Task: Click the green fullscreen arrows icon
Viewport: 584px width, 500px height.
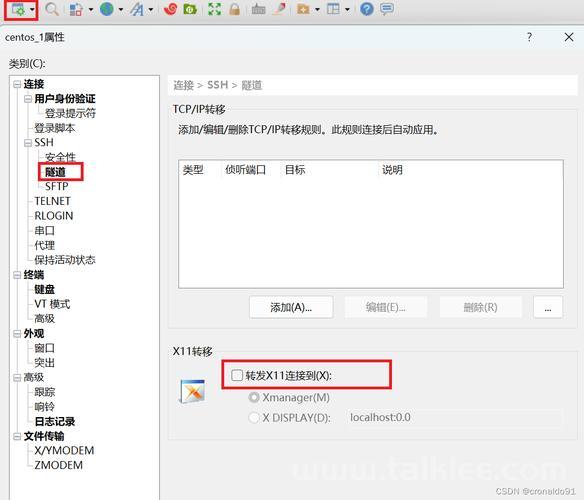Action: click(x=214, y=9)
